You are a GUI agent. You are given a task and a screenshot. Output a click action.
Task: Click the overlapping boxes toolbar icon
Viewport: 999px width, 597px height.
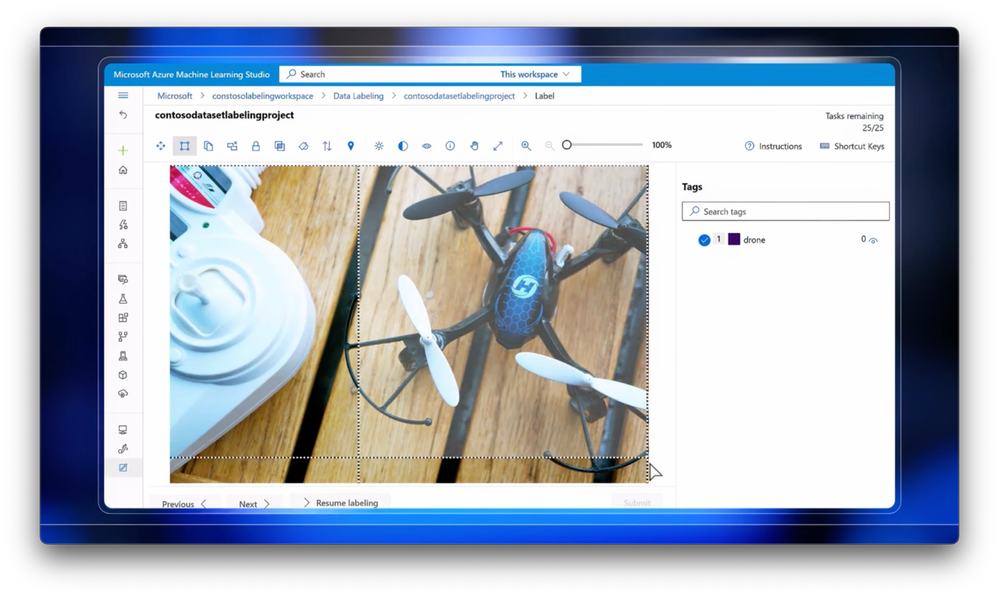279,146
